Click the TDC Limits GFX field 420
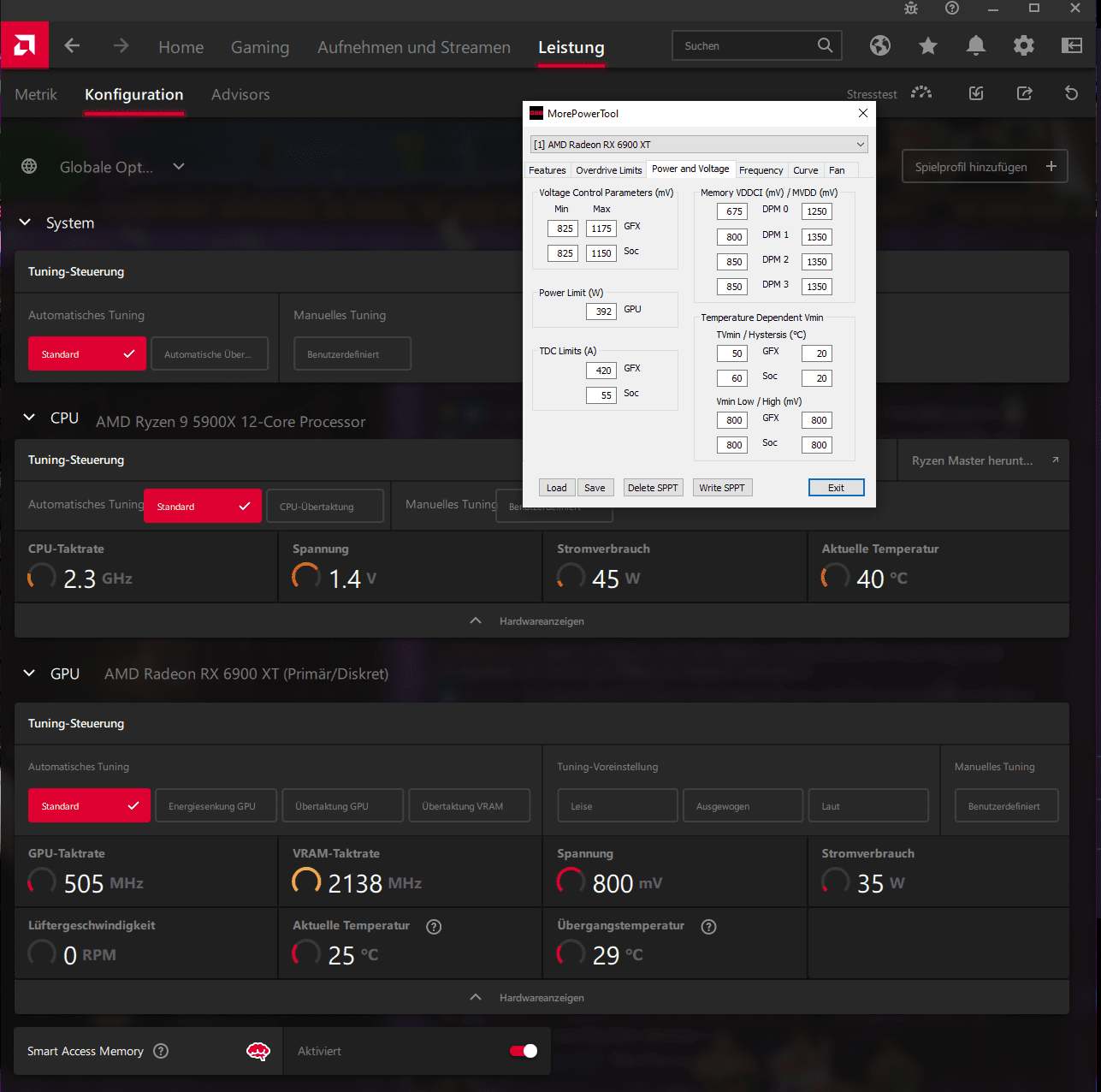The image size is (1101, 1092). pos(601,371)
